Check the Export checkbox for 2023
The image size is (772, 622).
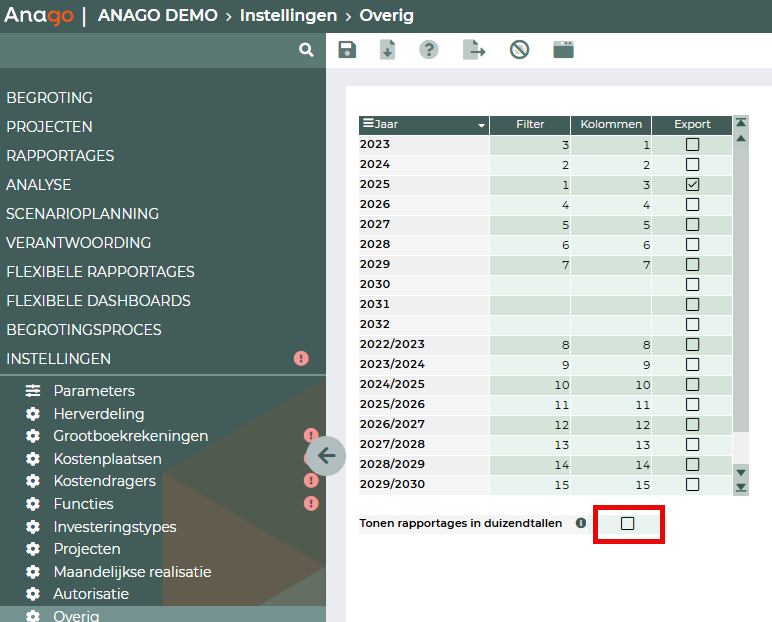[692, 144]
